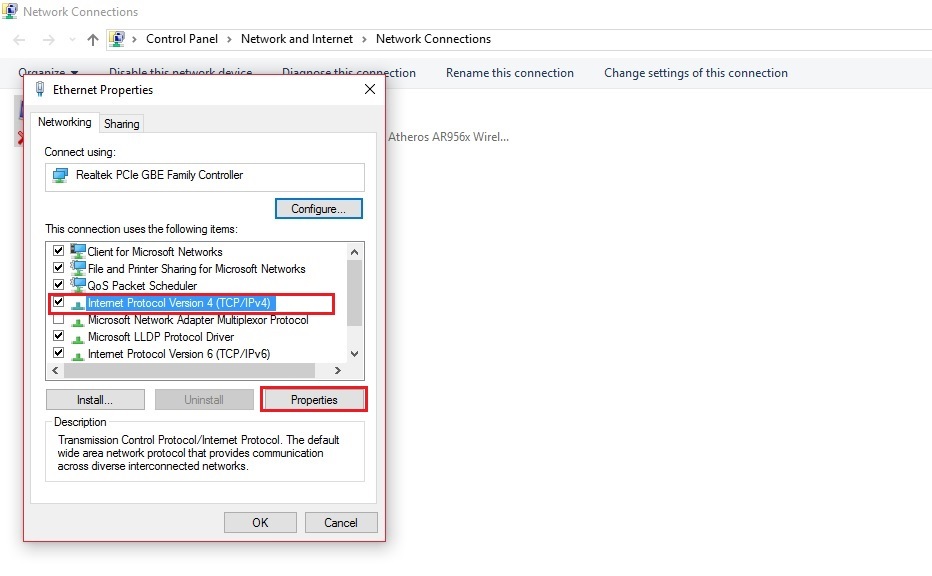Screen dimensions: 932x576
Task: Click horizontal scrollbar thumb in items list
Action: coord(189,370)
